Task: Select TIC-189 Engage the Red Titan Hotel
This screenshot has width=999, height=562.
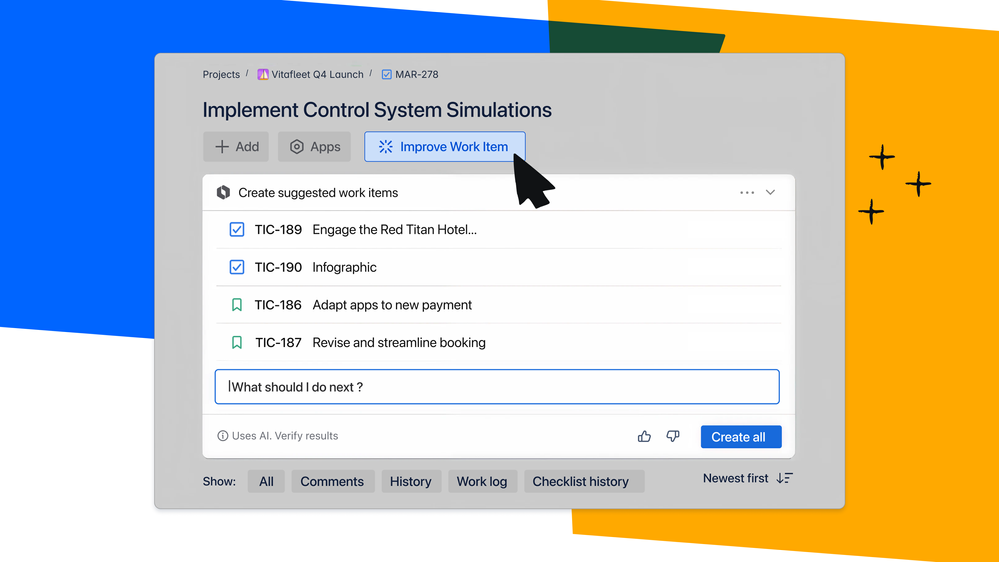Action: point(498,229)
